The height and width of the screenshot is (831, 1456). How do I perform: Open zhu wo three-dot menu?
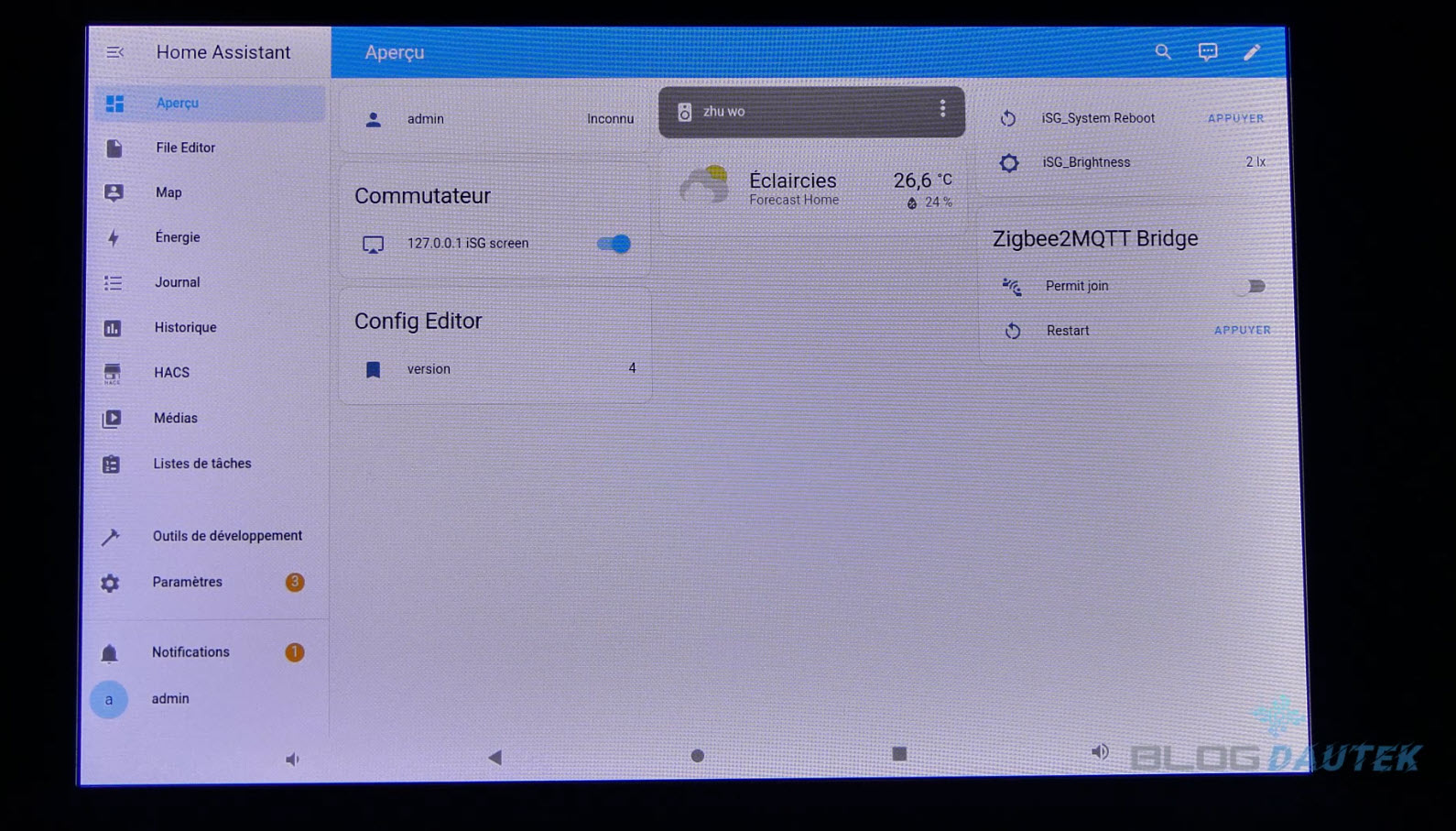[x=942, y=110]
